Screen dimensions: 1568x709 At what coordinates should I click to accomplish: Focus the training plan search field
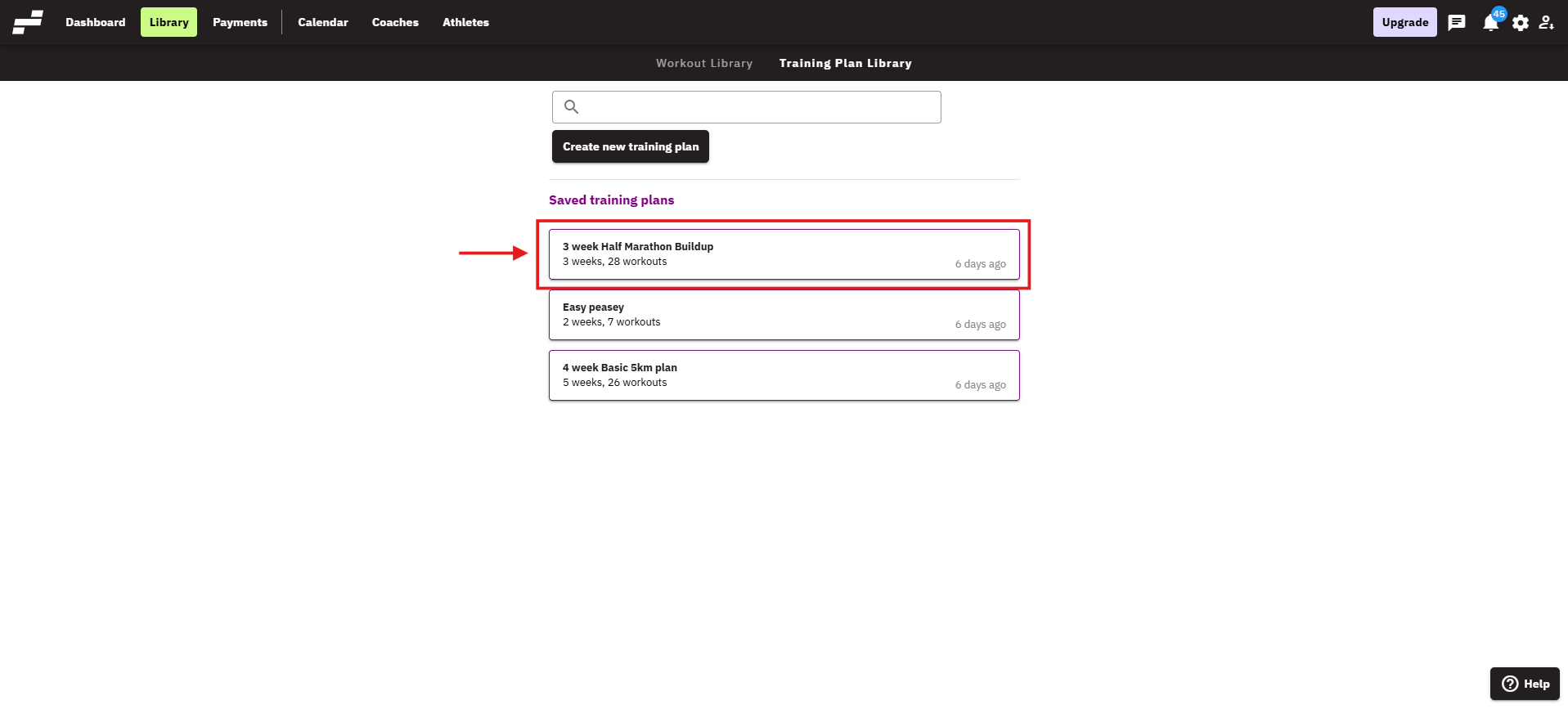746,107
